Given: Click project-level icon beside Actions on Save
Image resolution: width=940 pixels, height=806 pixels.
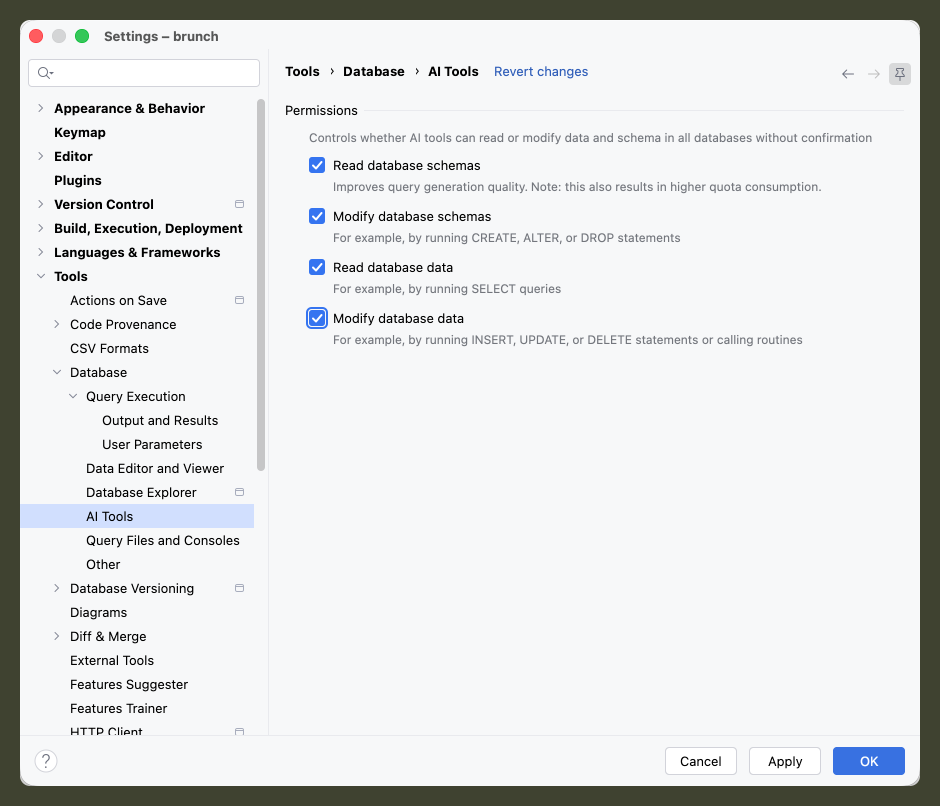Looking at the screenshot, I should click(239, 300).
